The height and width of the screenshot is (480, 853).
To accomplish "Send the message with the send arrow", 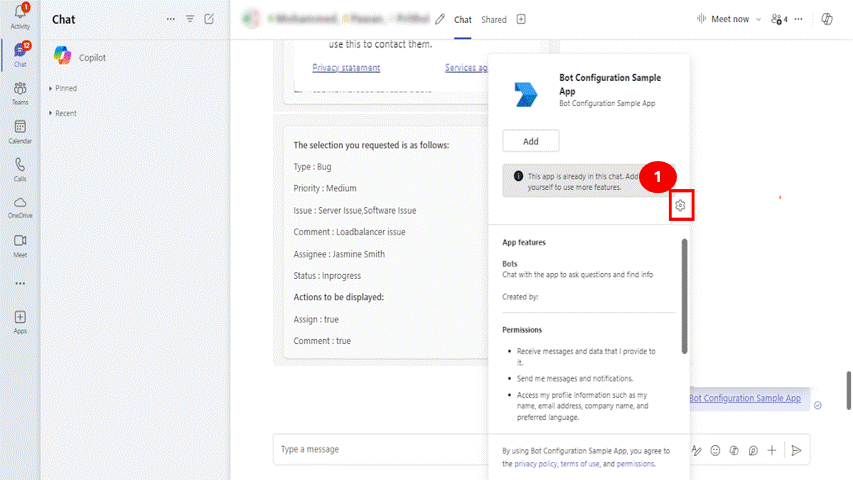I will tap(796, 450).
